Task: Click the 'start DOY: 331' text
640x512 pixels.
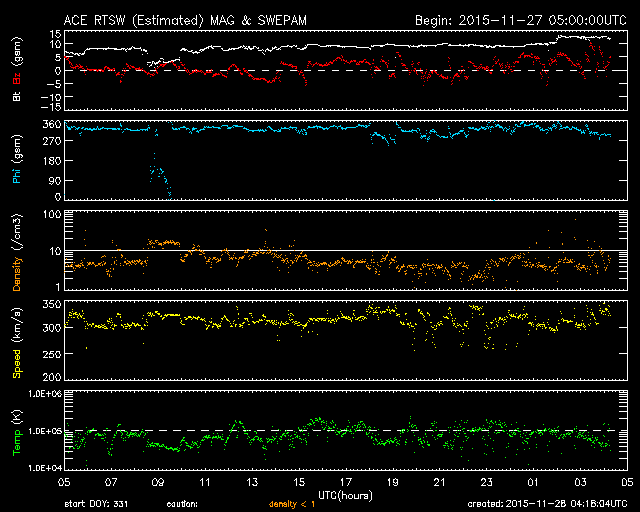Action: click(98, 505)
